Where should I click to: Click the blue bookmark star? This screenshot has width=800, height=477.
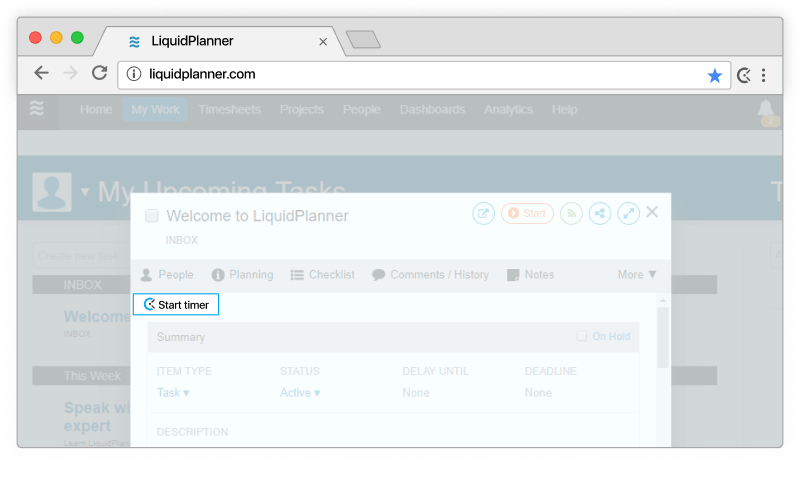pyautogui.click(x=714, y=76)
